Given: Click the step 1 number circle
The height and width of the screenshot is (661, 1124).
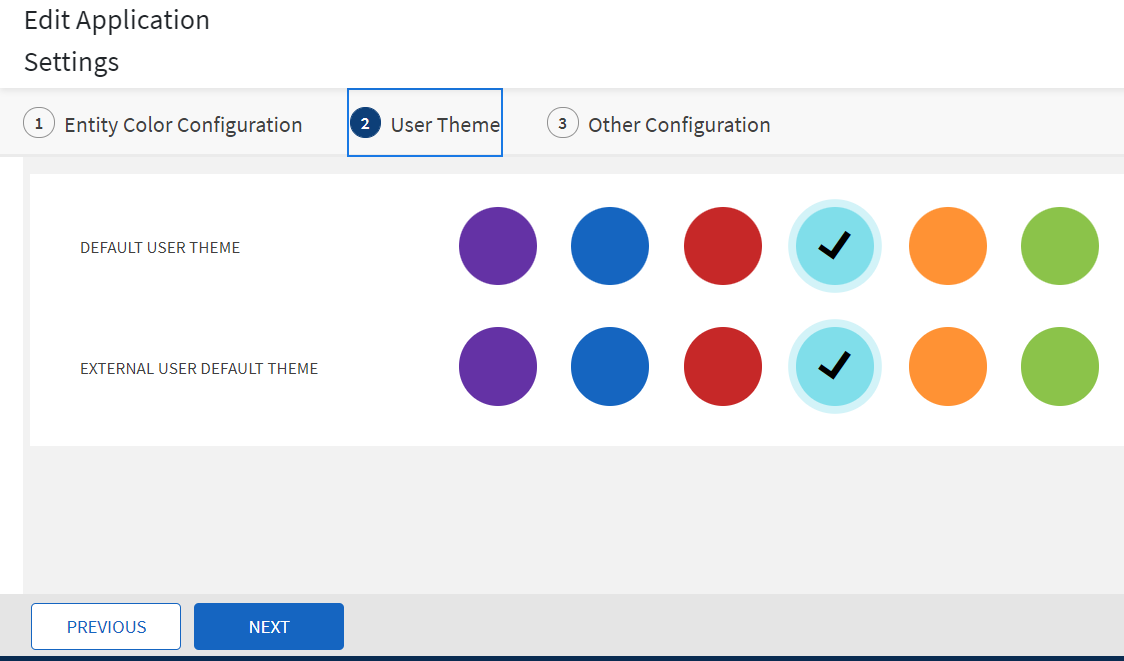Looking at the screenshot, I should pos(38,123).
